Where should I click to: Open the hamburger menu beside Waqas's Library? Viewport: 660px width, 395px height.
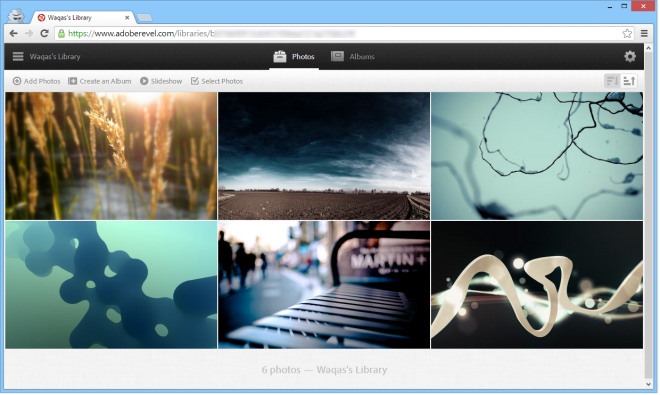pyautogui.click(x=18, y=56)
